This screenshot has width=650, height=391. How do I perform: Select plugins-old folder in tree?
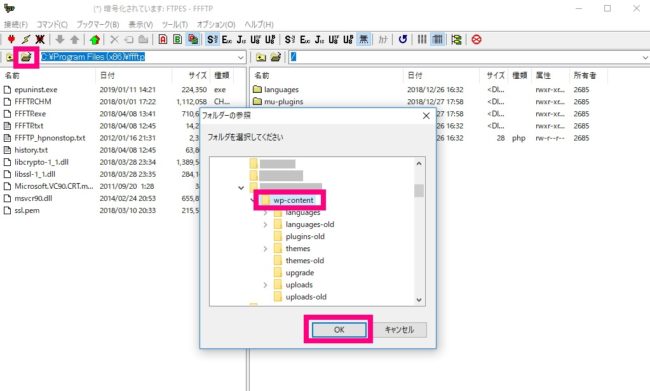tap(305, 236)
